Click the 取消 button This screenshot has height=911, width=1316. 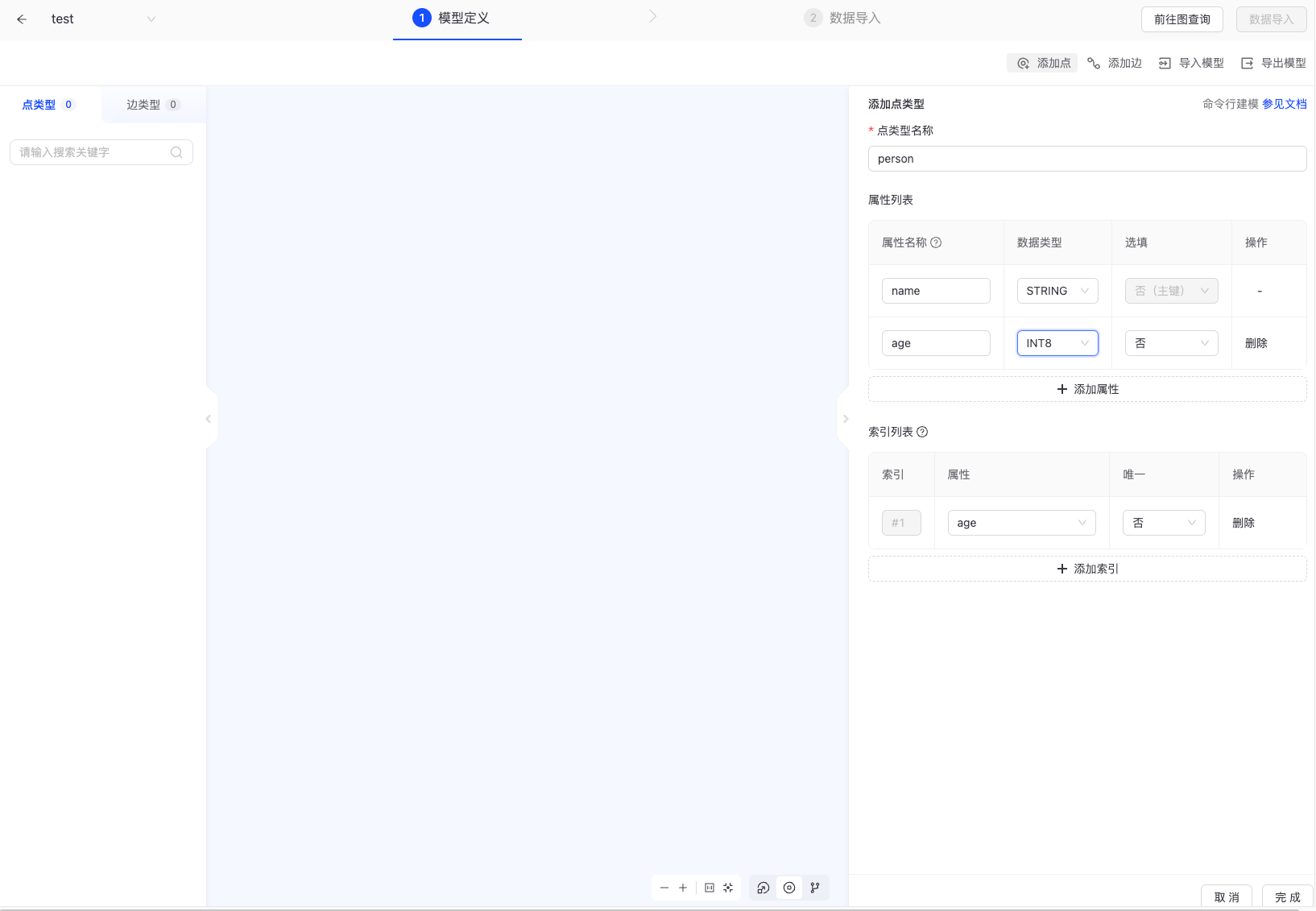click(1227, 897)
